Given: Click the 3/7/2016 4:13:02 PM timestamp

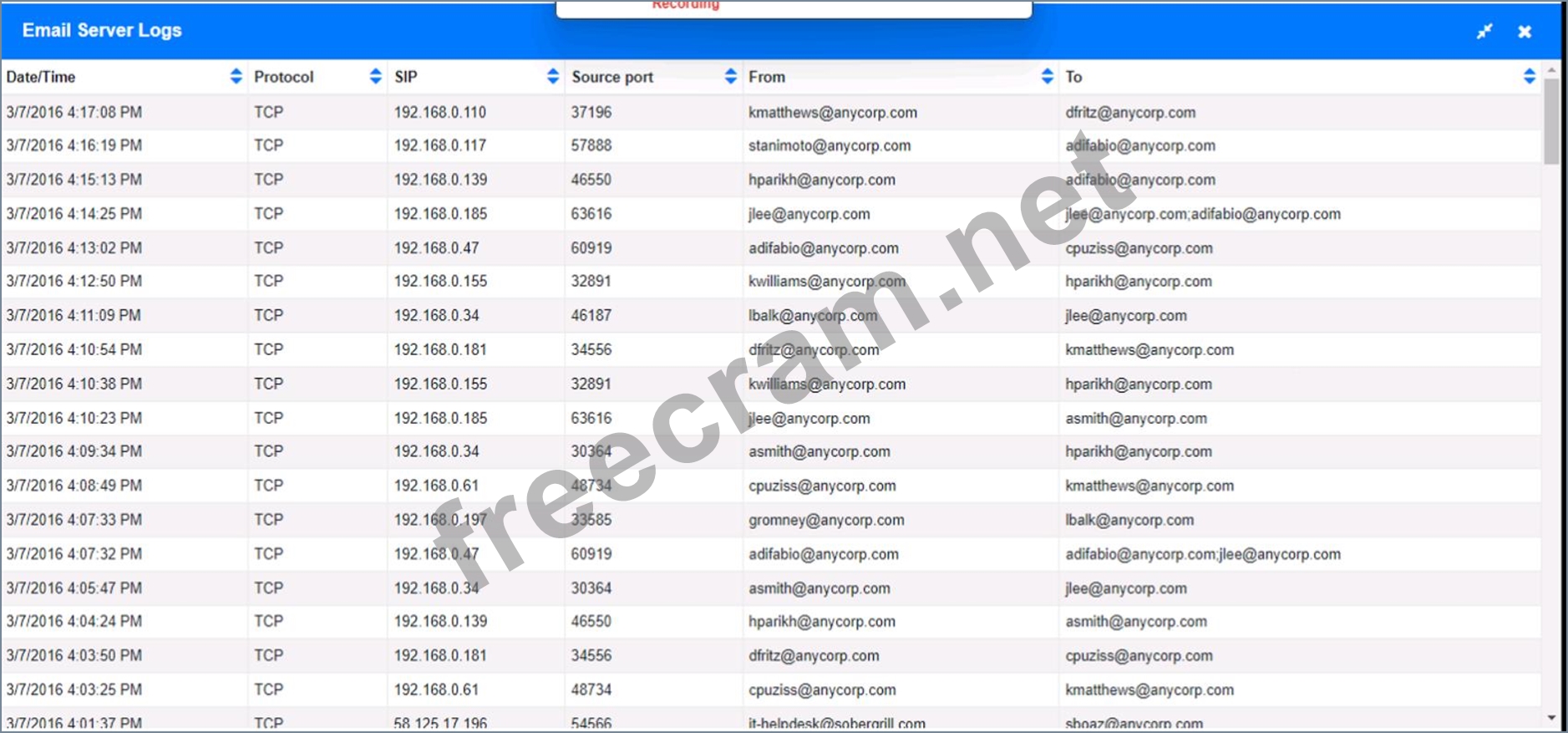Looking at the screenshot, I should (x=74, y=248).
